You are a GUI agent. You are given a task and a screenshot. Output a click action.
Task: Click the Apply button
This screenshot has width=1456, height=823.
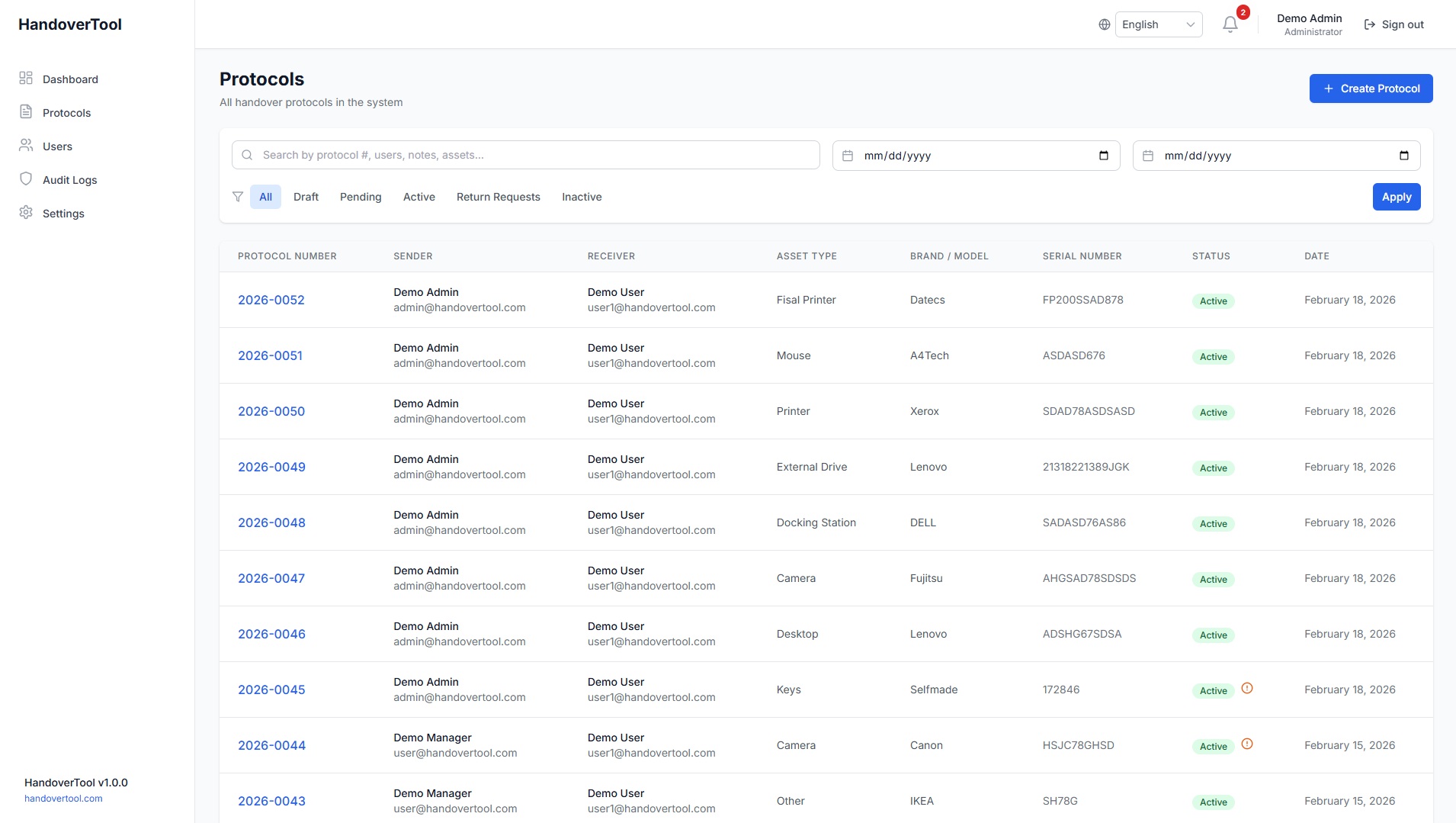1397,197
